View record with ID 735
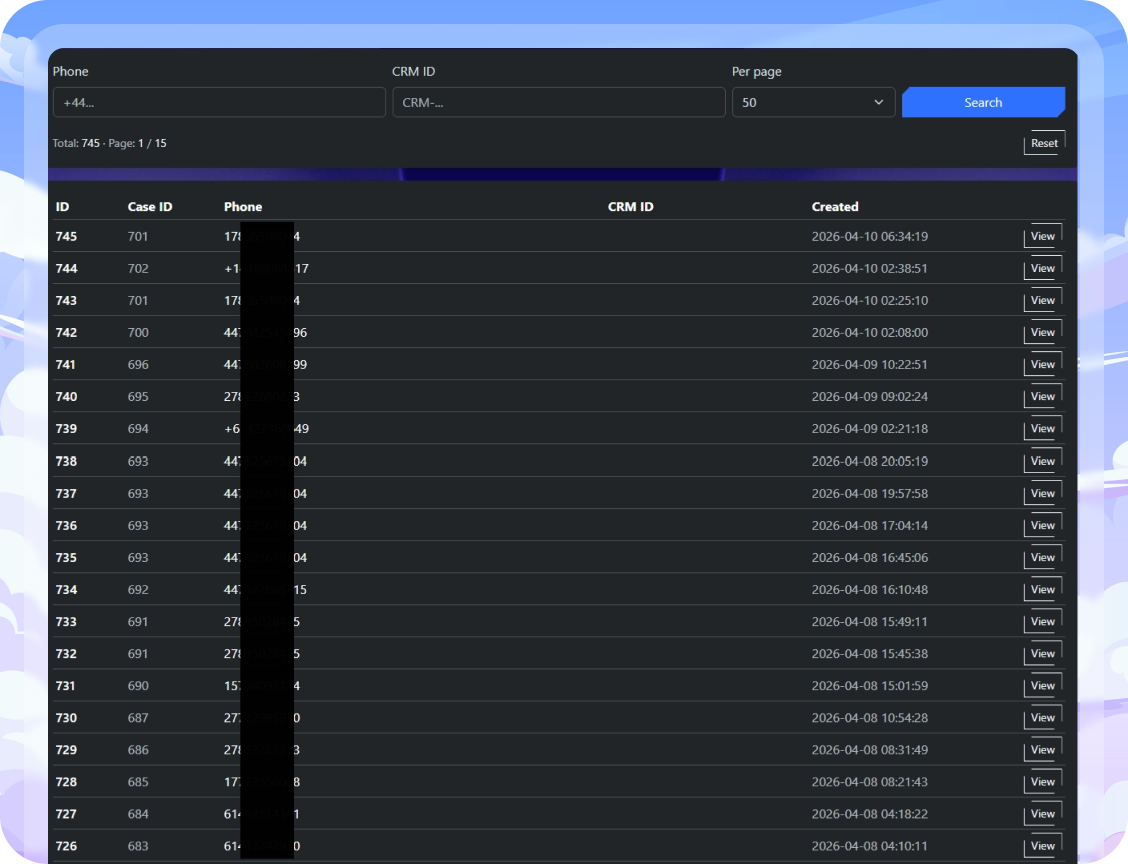This screenshot has width=1128, height=864. point(1041,557)
